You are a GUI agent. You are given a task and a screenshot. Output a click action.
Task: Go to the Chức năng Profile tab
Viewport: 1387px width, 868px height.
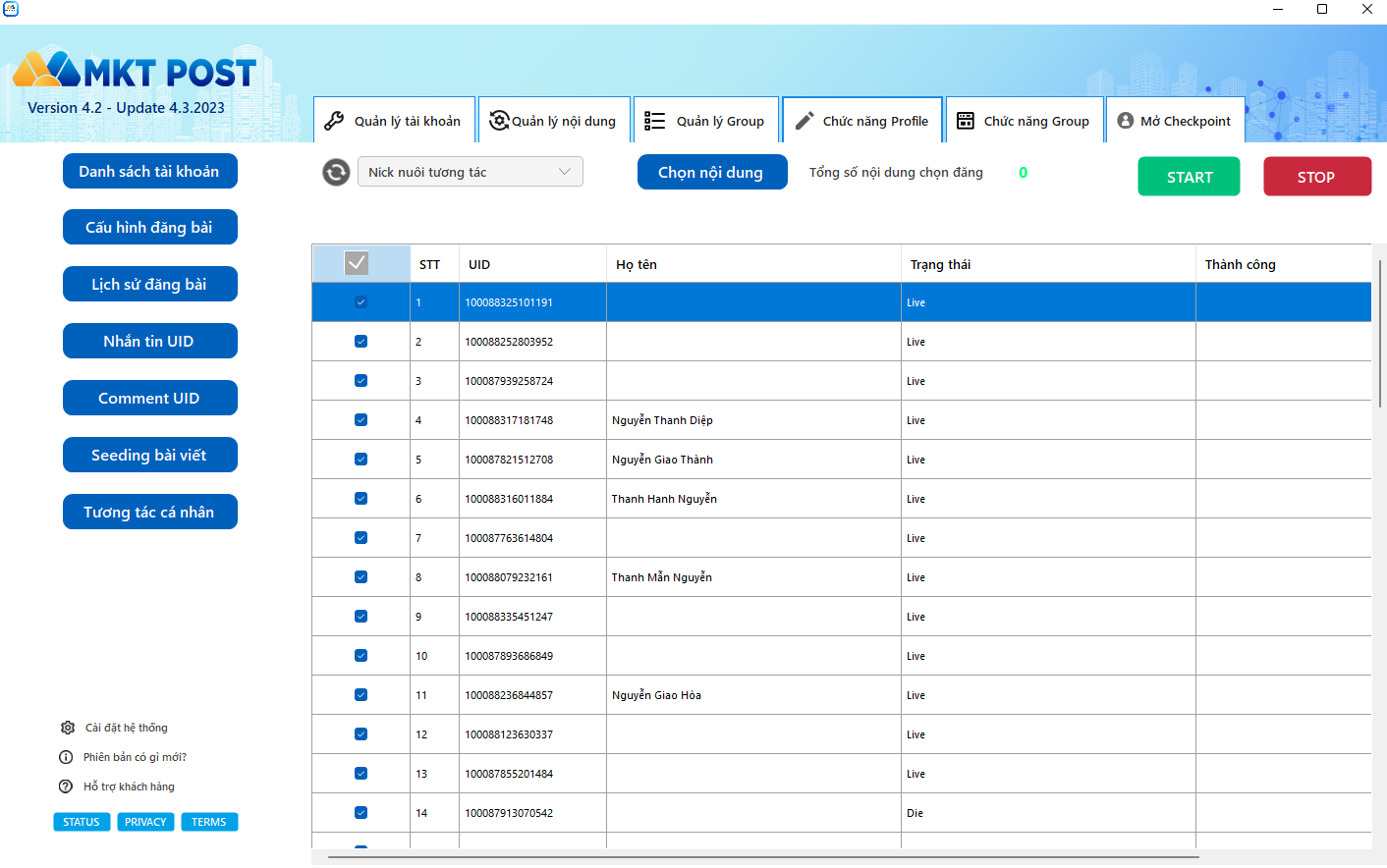(862, 120)
